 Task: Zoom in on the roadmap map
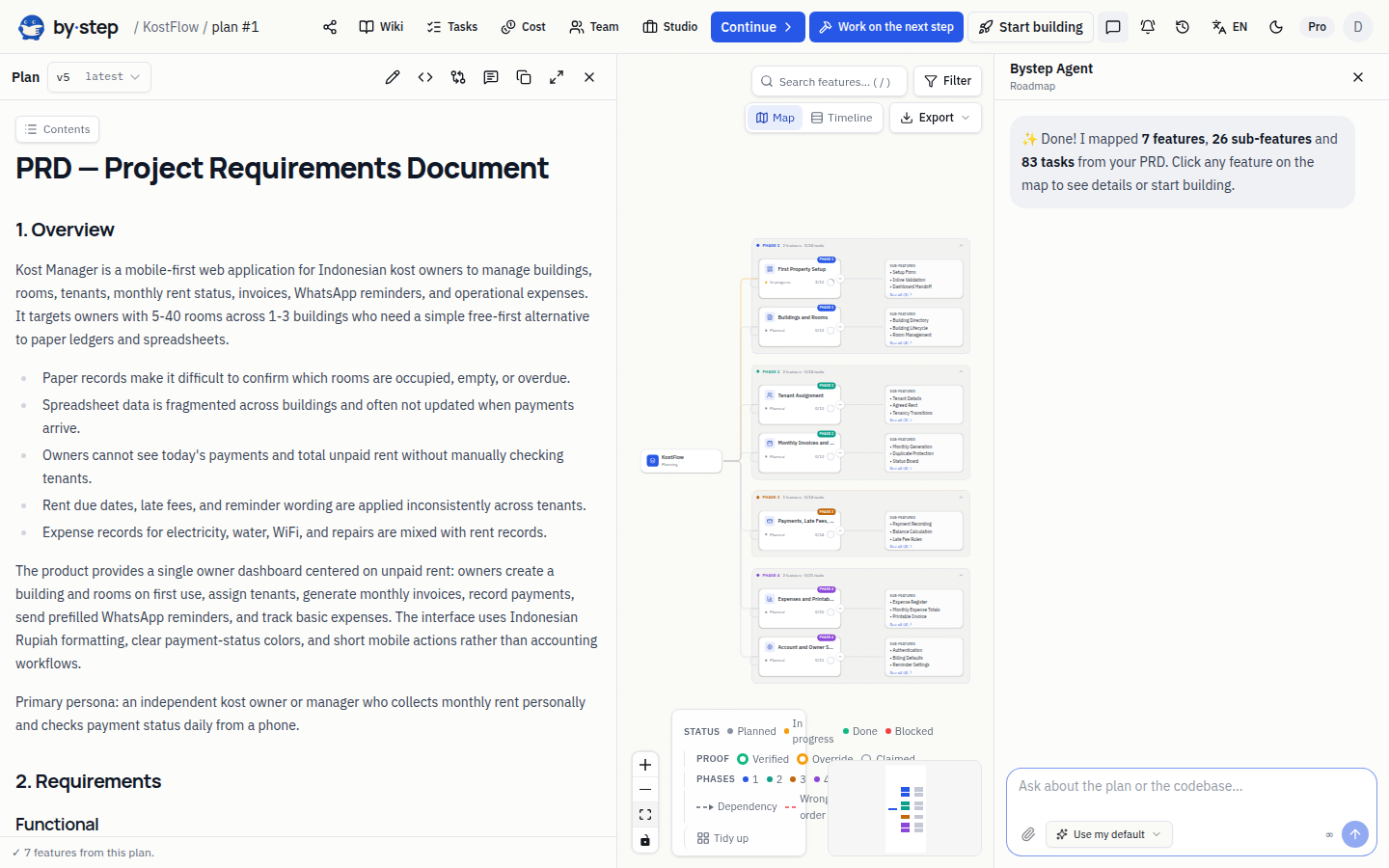645,765
